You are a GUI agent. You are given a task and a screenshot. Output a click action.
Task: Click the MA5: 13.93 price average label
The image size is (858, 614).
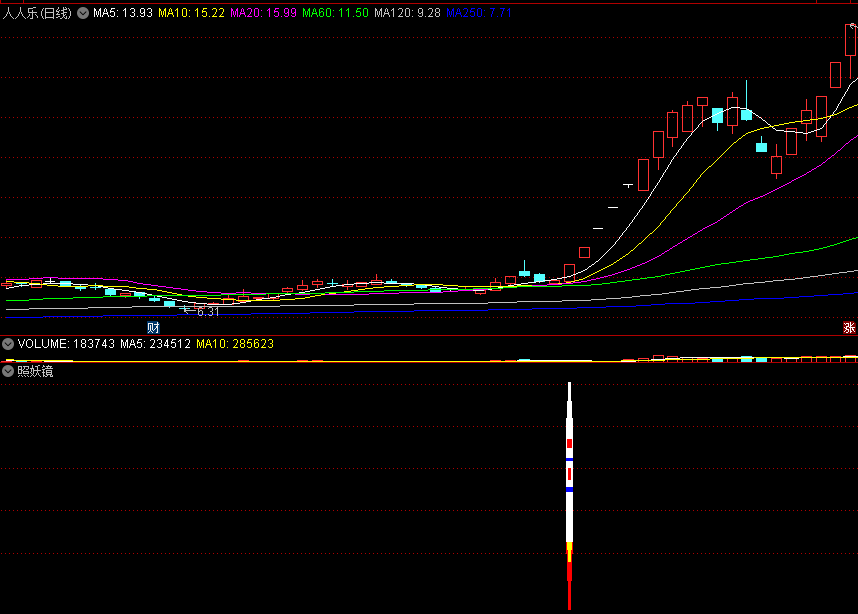123,13
